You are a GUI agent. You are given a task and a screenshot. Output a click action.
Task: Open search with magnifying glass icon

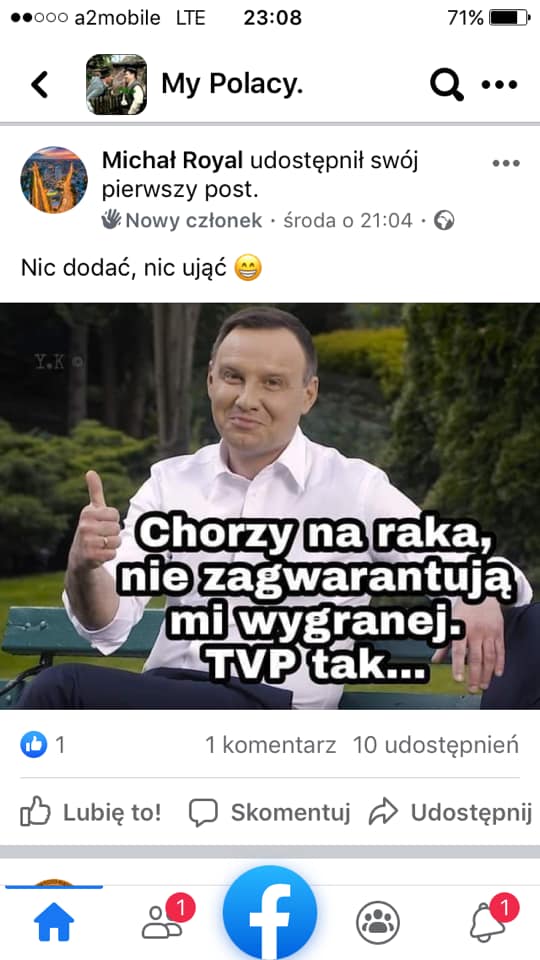(x=447, y=84)
